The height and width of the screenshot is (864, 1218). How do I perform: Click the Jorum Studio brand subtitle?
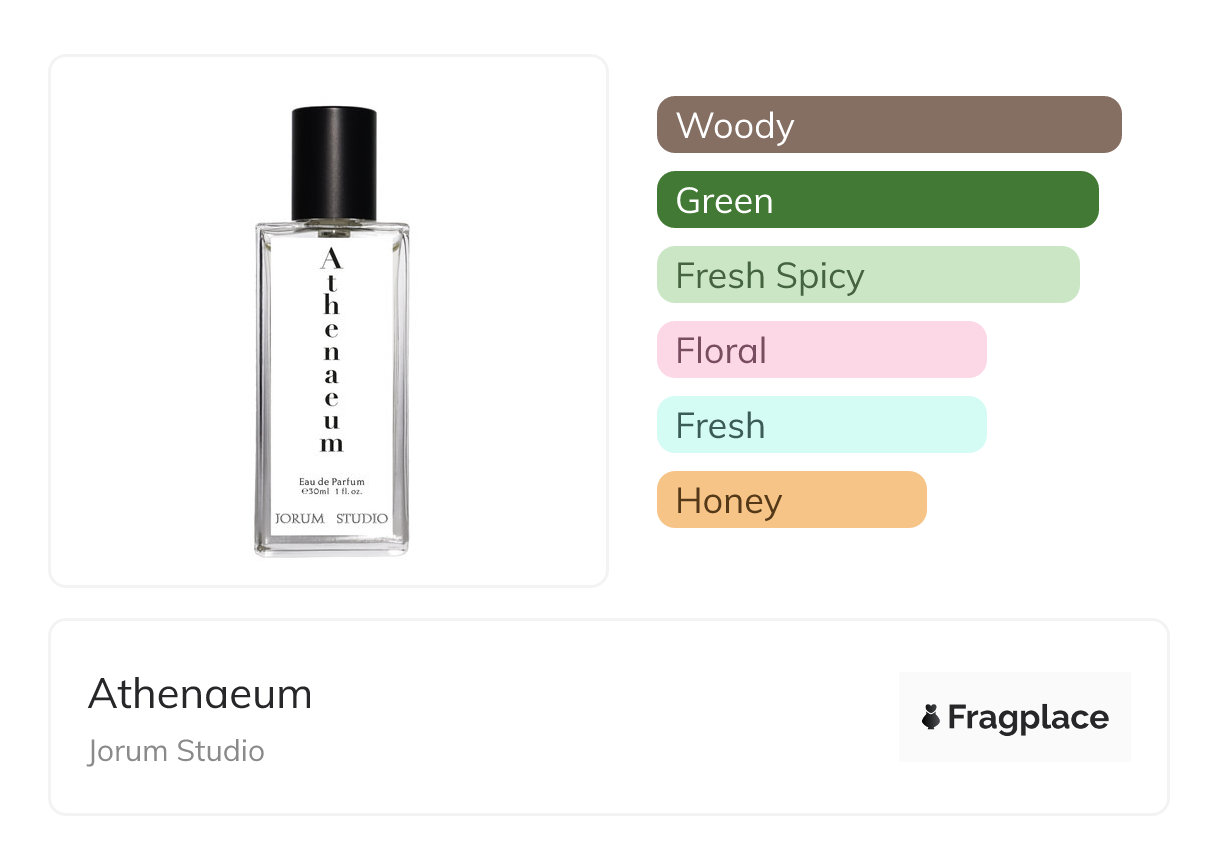point(176,751)
